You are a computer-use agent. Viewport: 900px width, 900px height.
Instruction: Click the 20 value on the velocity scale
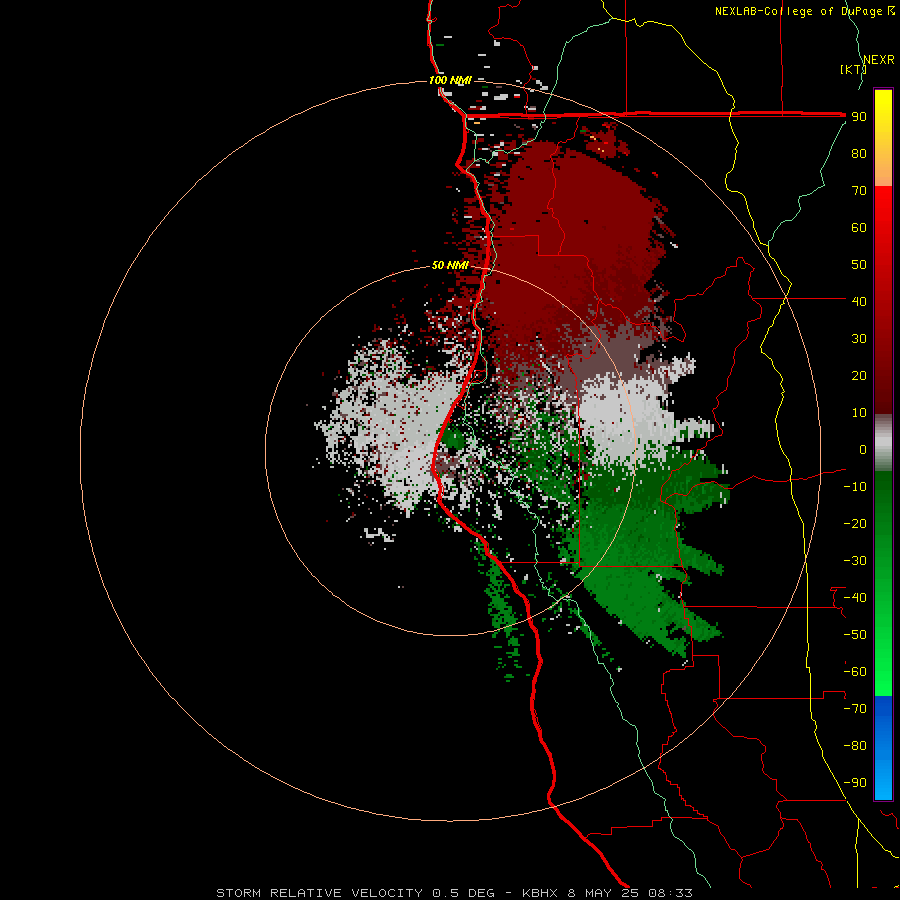click(859, 375)
